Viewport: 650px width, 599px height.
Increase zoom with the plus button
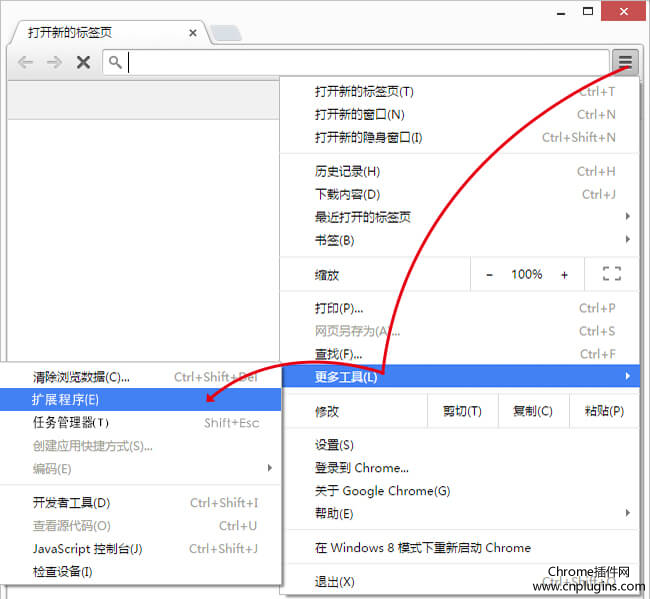[x=564, y=274]
